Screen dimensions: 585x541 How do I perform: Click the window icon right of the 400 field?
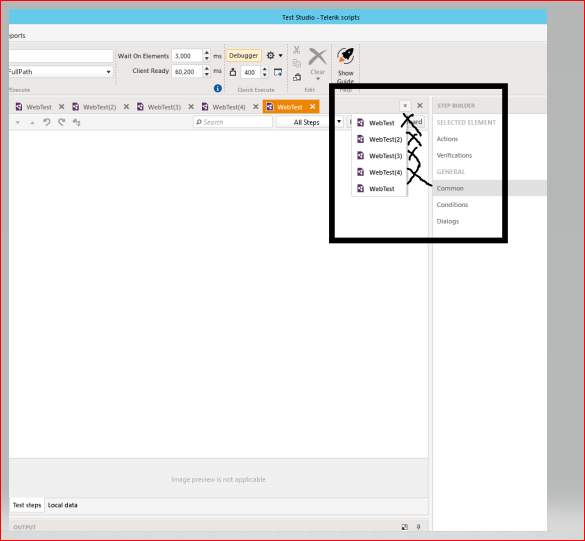pos(278,72)
